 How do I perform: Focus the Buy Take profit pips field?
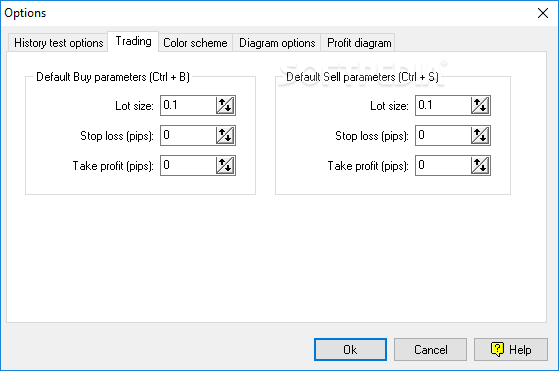(188, 165)
